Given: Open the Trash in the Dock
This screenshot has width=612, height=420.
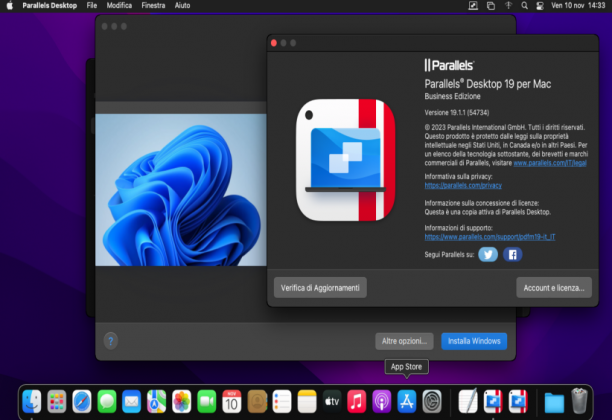Looking at the screenshot, I should [579, 401].
